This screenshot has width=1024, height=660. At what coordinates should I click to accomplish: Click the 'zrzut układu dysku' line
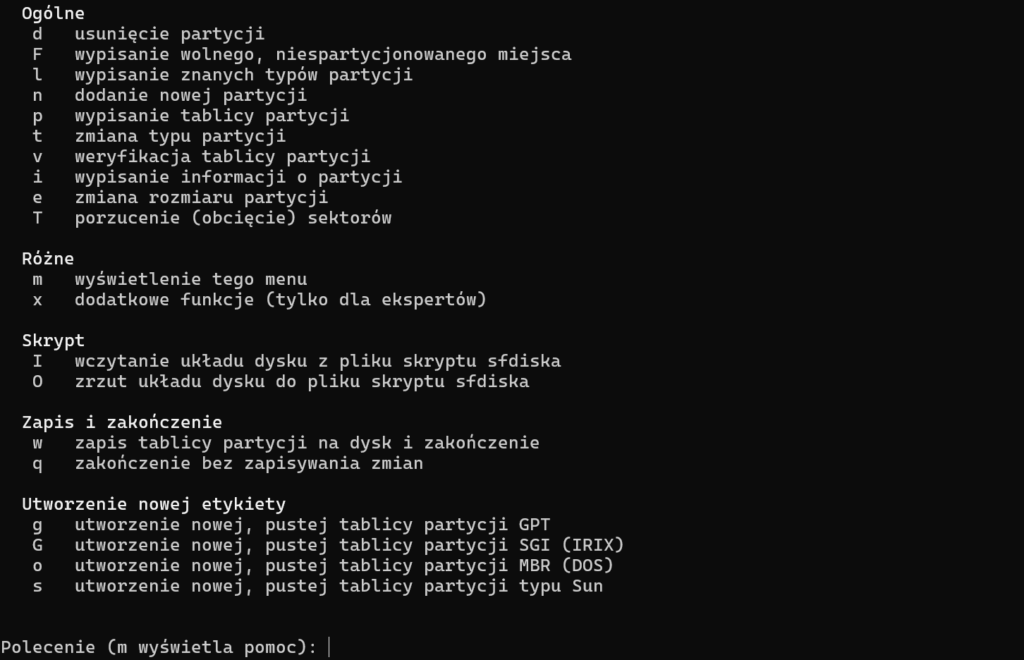tap(301, 381)
